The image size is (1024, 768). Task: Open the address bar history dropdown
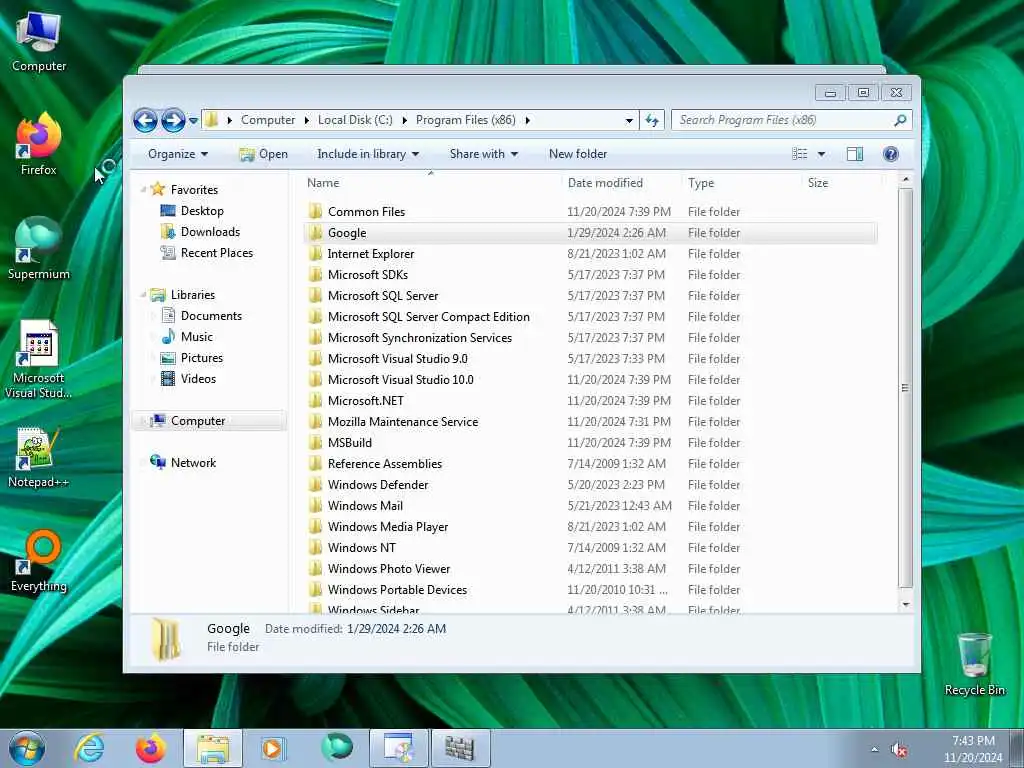tap(629, 121)
